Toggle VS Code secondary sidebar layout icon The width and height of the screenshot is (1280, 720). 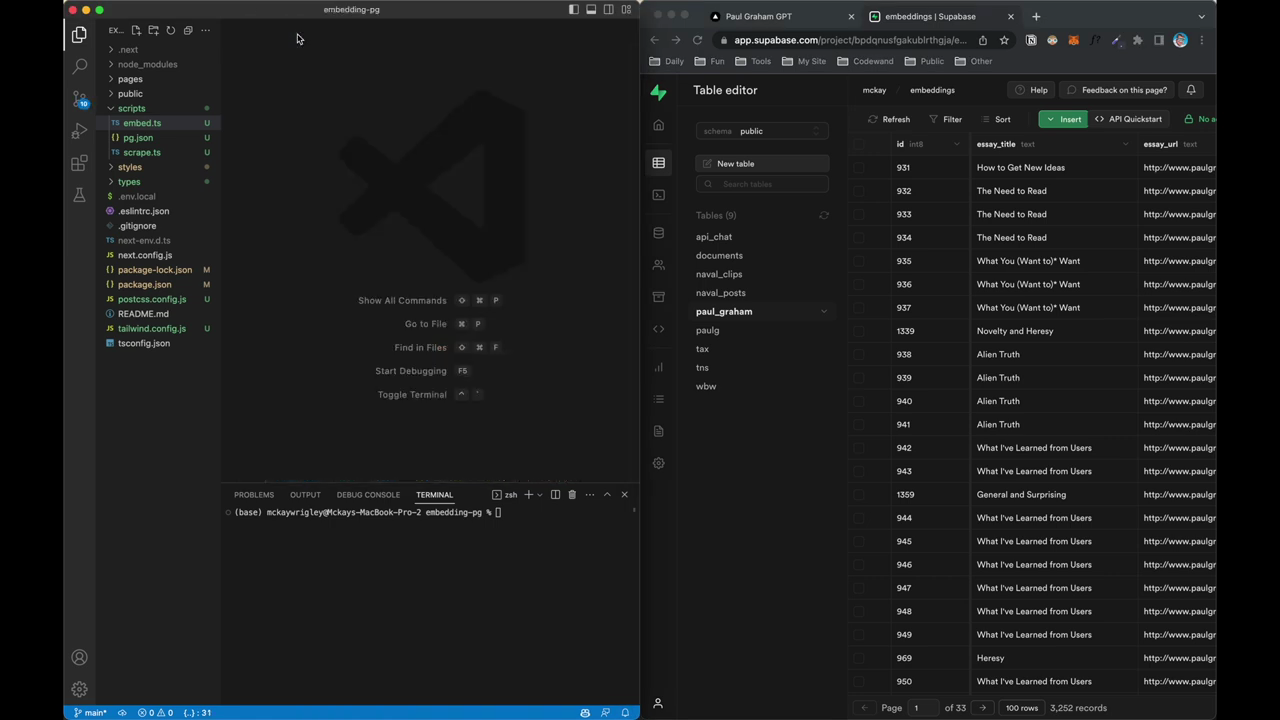point(608,9)
